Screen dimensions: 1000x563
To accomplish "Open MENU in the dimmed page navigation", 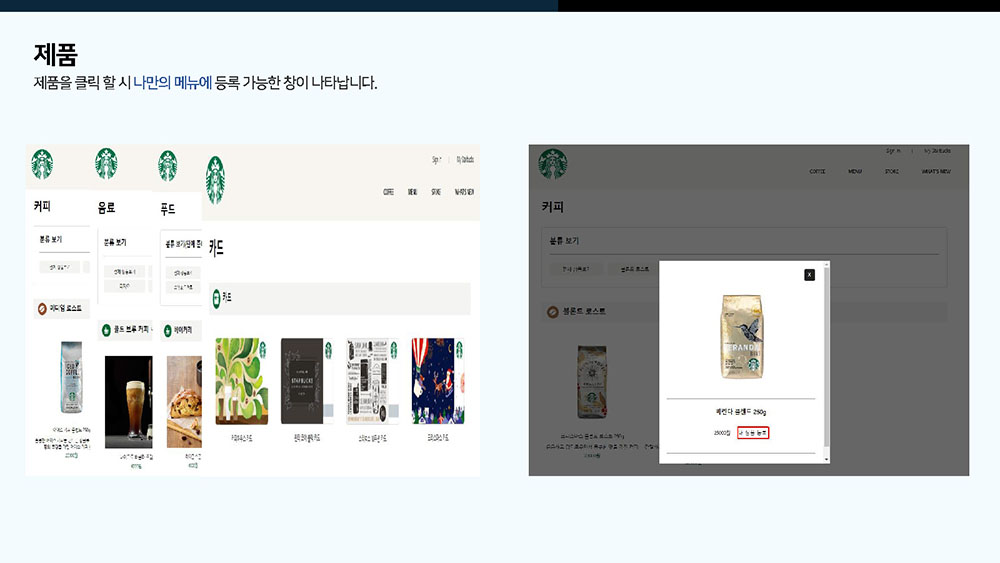I will [855, 172].
